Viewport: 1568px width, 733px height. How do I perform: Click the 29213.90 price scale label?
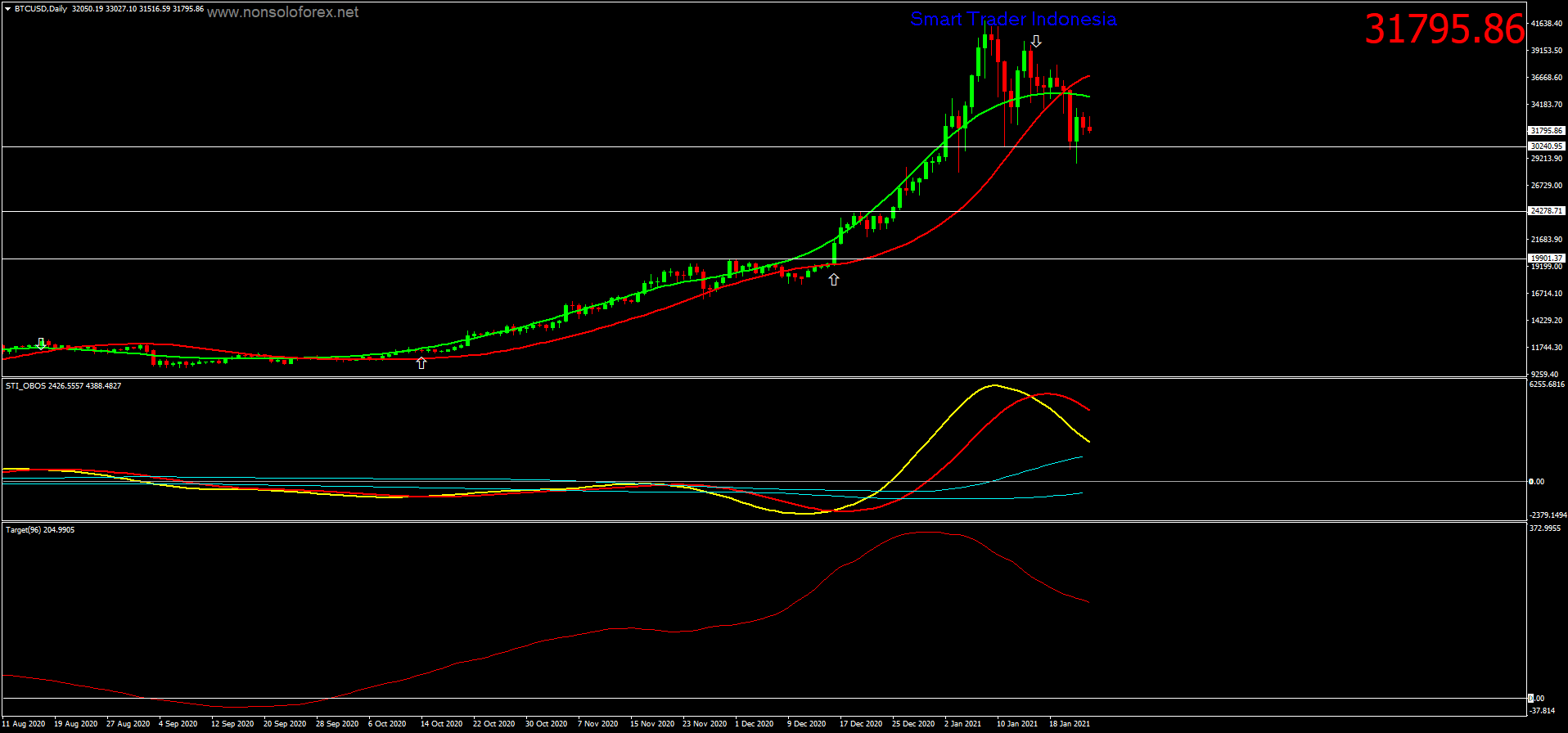1546,159
